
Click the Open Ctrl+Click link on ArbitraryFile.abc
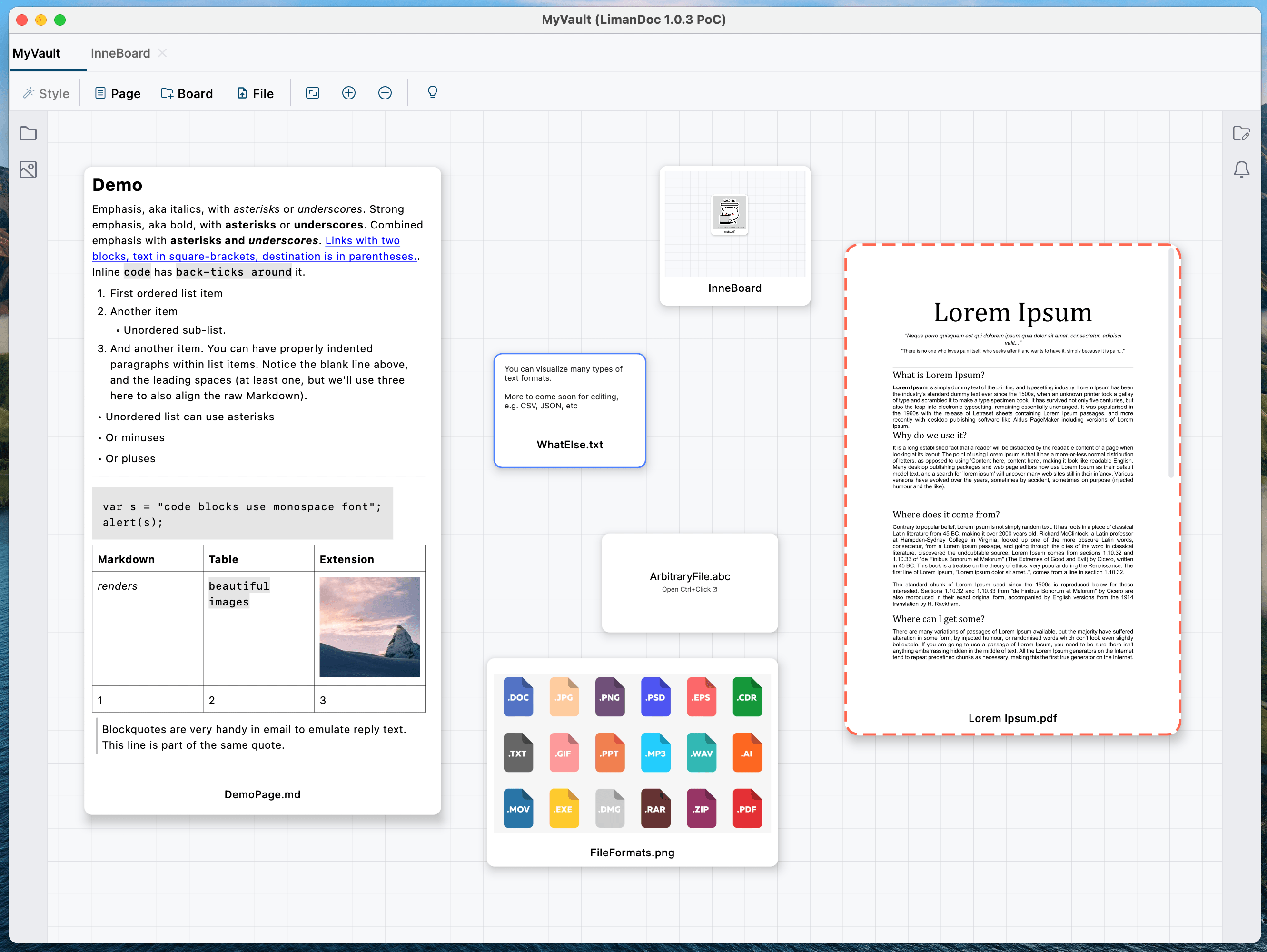[690, 589]
